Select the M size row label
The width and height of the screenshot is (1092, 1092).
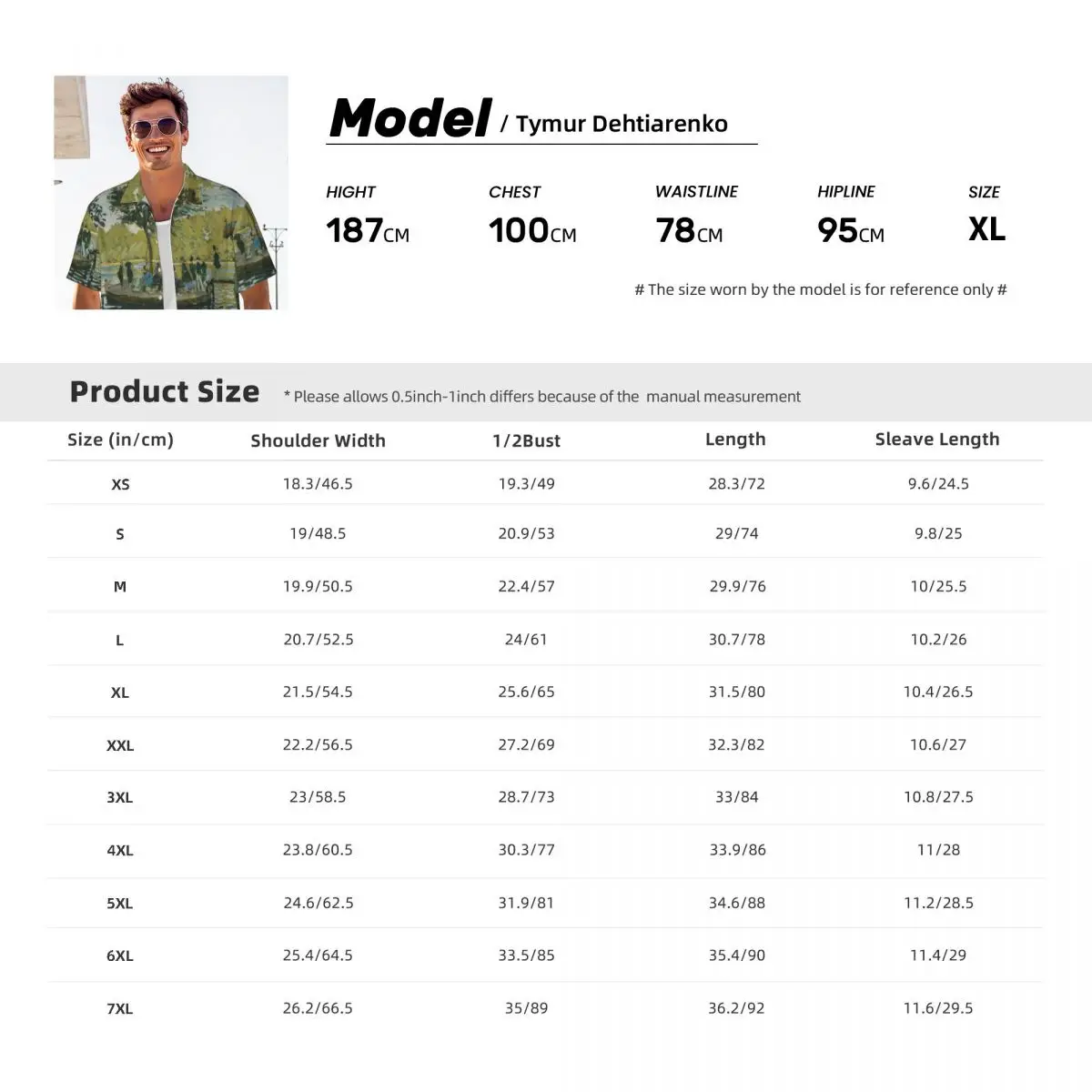(120, 587)
